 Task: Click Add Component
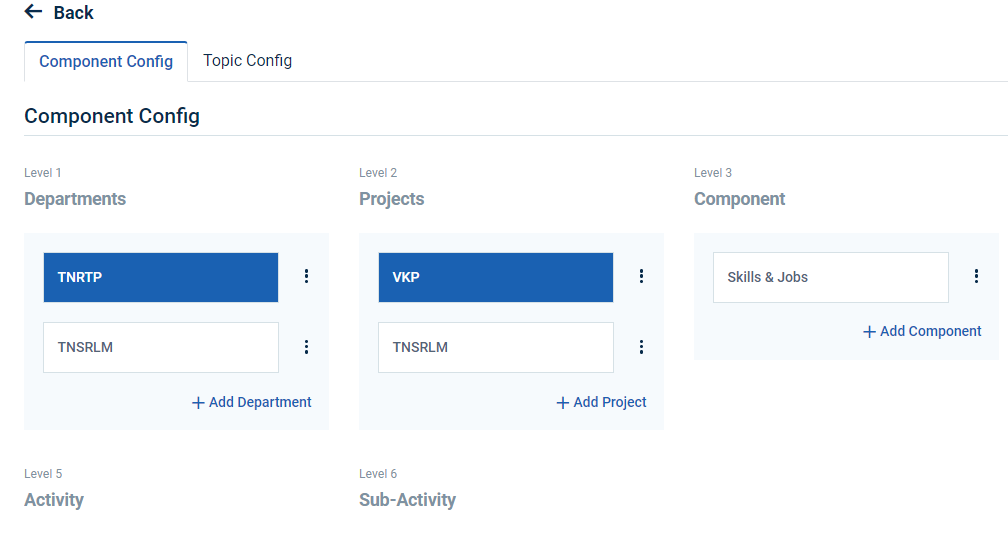tap(922, 331)
